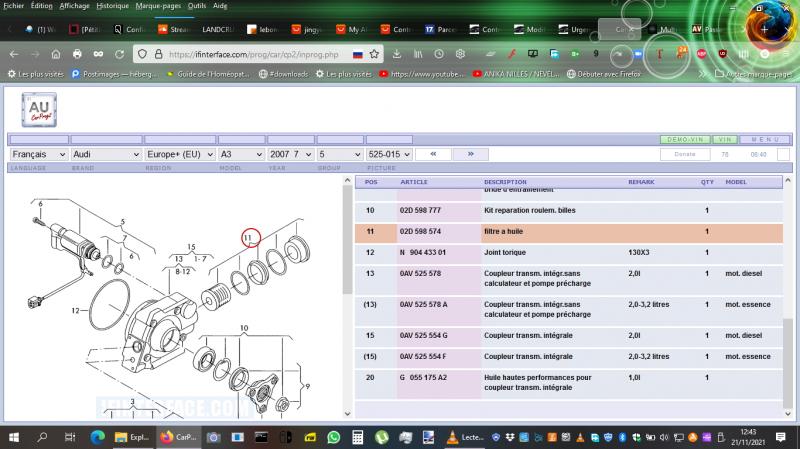This screenshot has height=449, width=800.
Task: Click the shield tracking protection icon
Action: pos(142,54)
